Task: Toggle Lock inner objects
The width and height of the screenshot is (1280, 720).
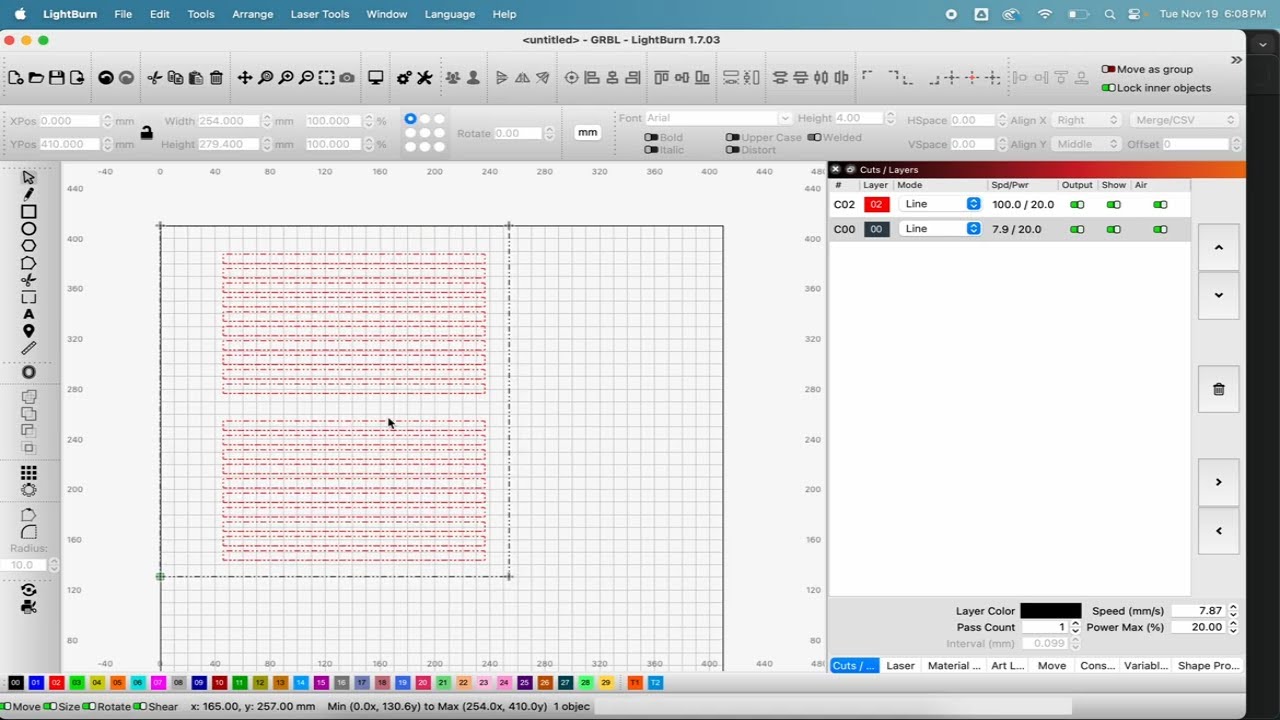Action: tap(1108, 88)
